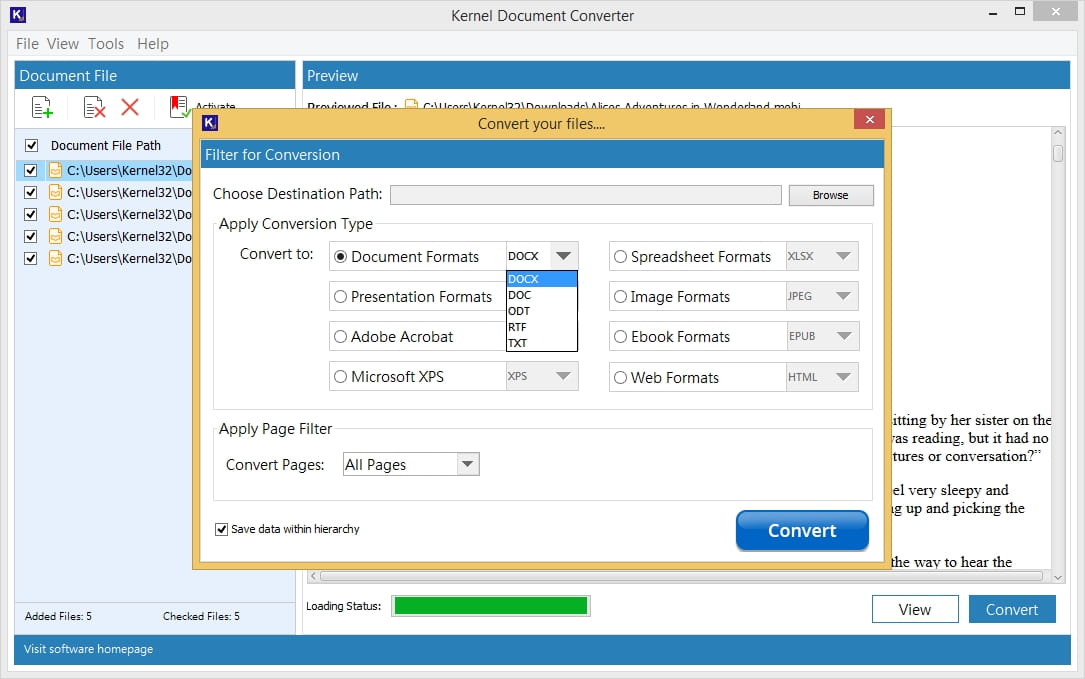The height and width of the screenshot is (679, 1085).
Task: Open the EPUB ebook format dropdown
Action: point(843,336)
